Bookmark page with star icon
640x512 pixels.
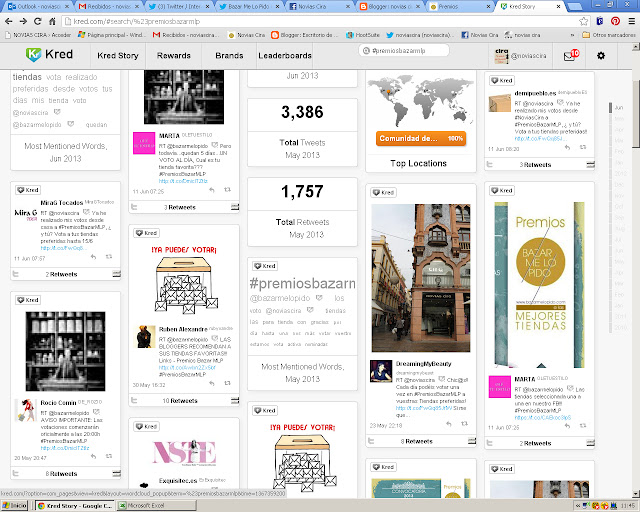[x=584, y=21]
